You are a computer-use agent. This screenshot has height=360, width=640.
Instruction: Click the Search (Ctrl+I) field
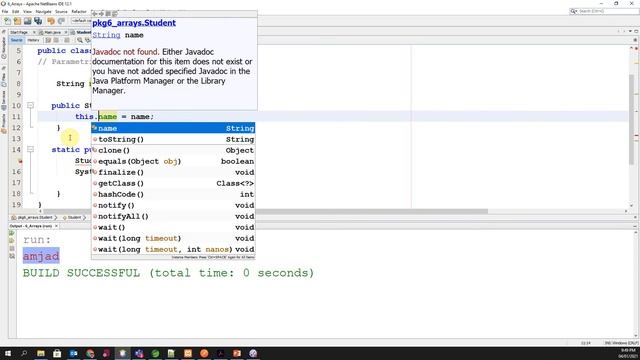pyautogui.click(x=604, y=11)
